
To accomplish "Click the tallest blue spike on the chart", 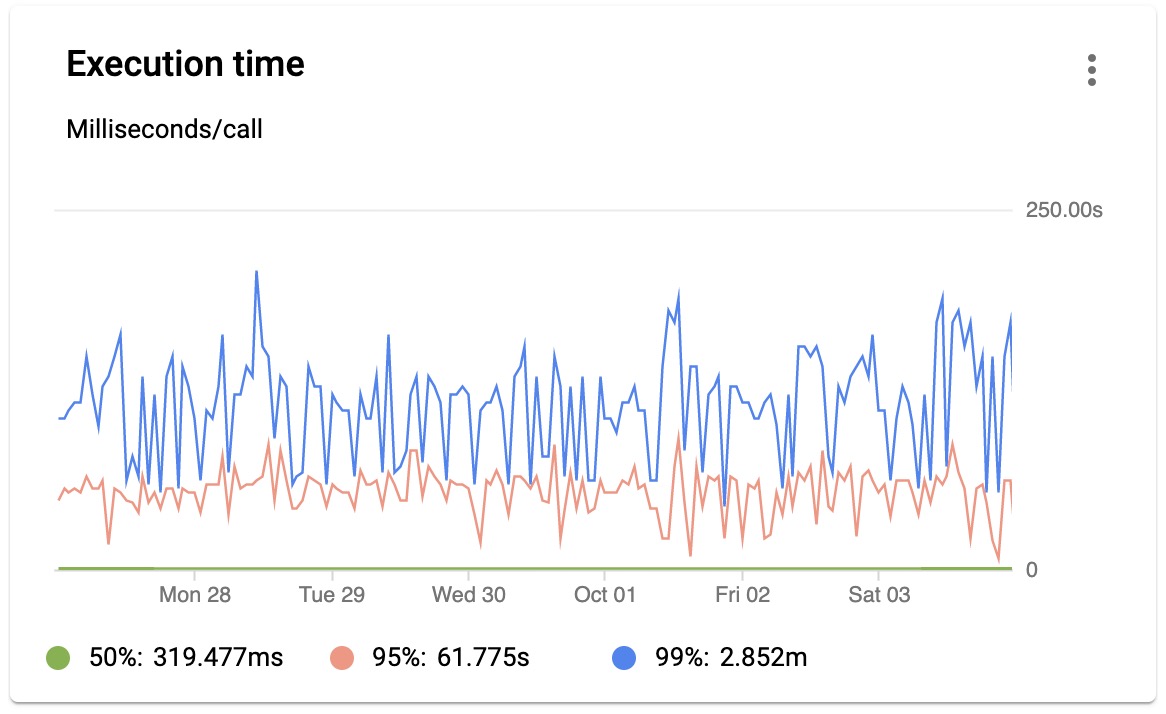I will (x=257, y=272).
